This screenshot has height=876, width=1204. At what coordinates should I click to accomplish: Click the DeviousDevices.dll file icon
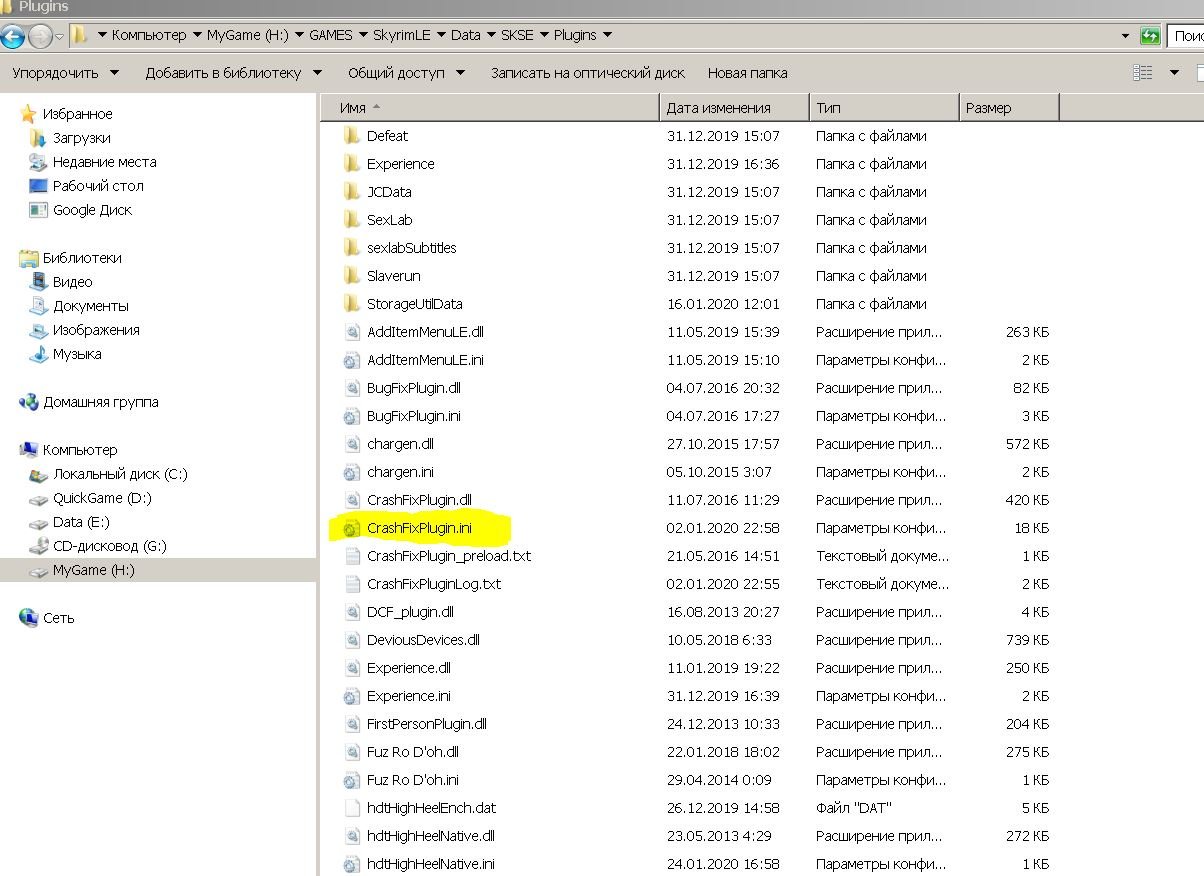(x=351, y=640)
